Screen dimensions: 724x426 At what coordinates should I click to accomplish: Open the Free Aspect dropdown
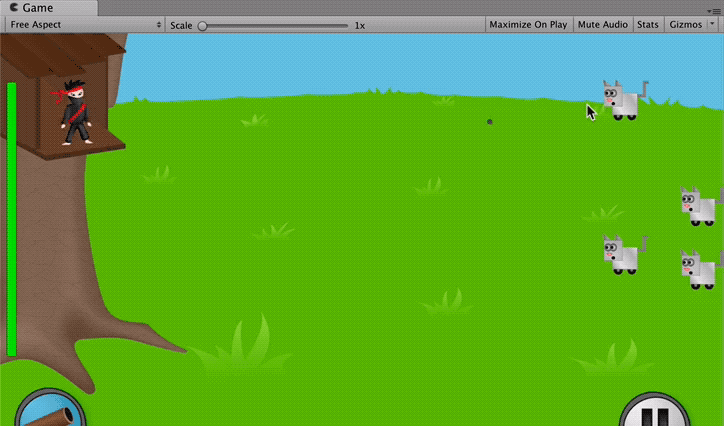[84, 25]
